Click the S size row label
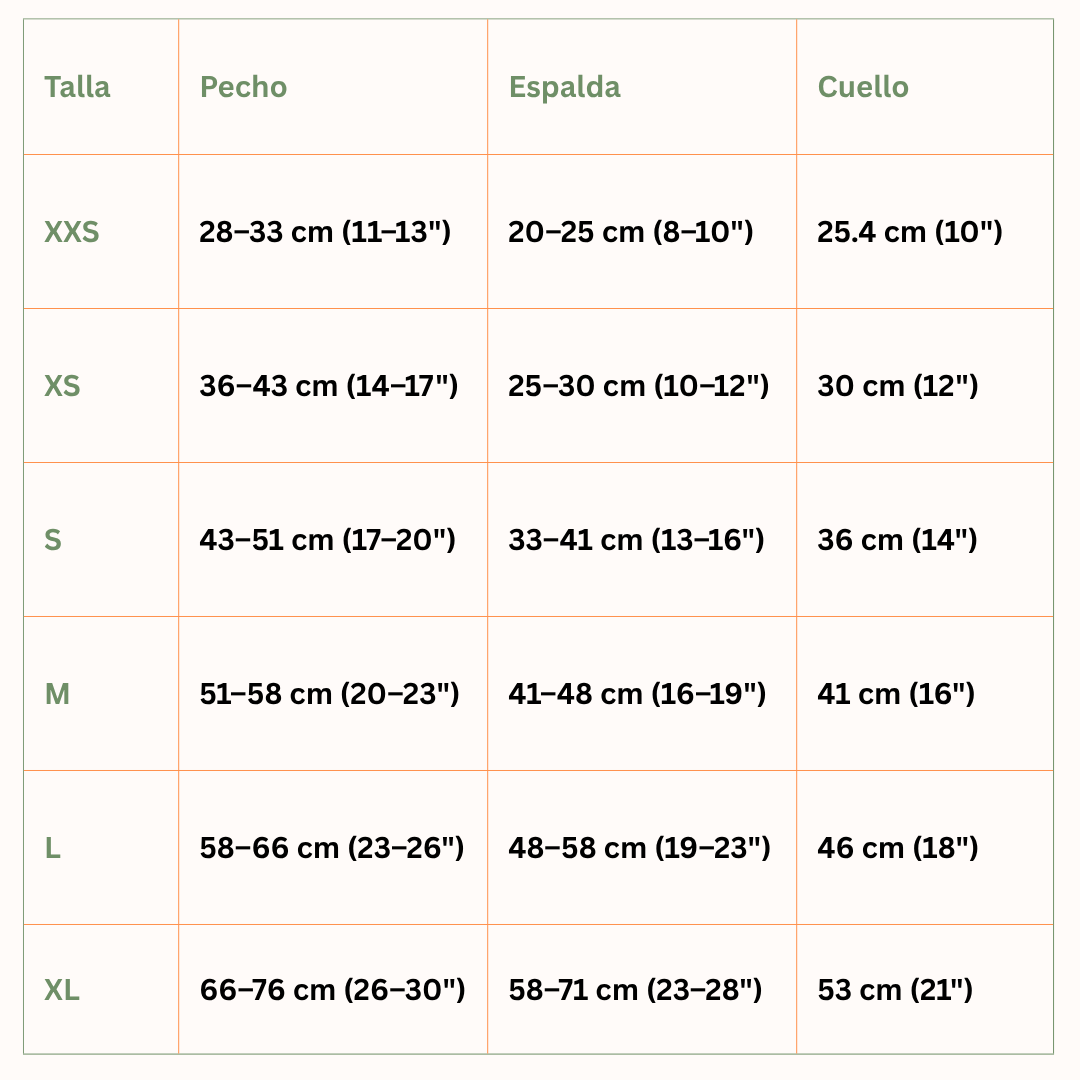Image resolution: width=1080 pixels, height=1080 pixels. [53, 540]
